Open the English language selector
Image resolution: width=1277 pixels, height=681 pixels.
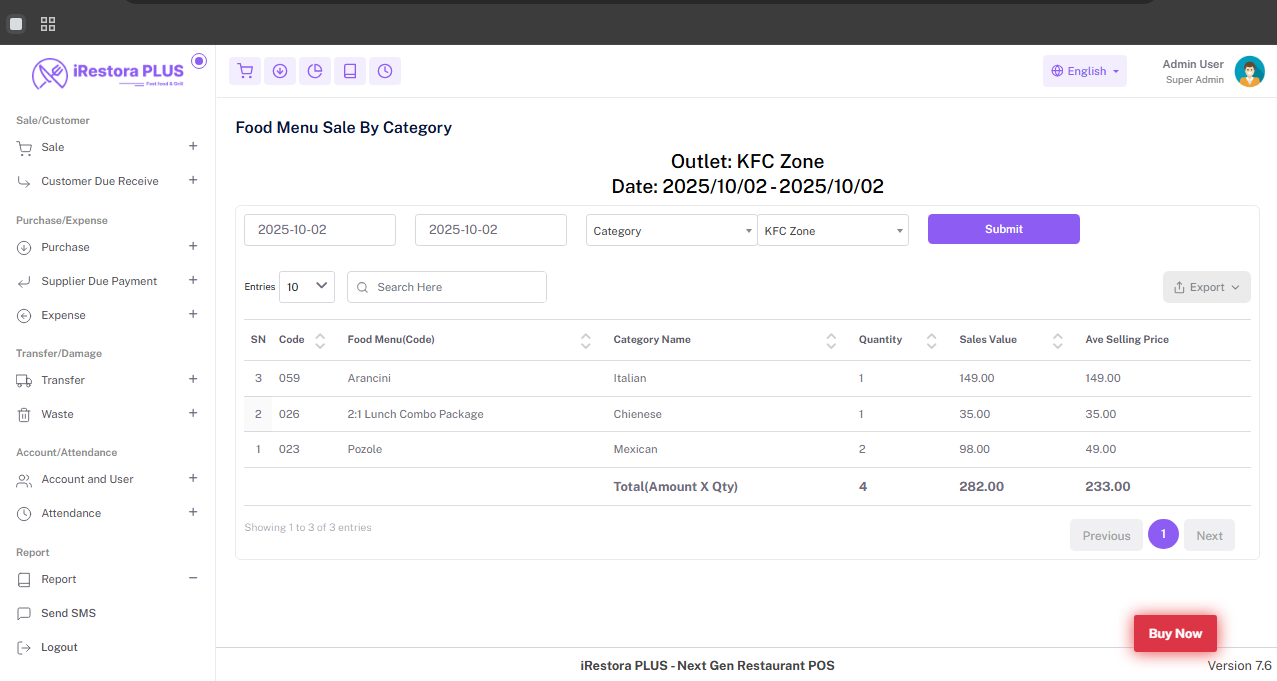point(1085,71)
